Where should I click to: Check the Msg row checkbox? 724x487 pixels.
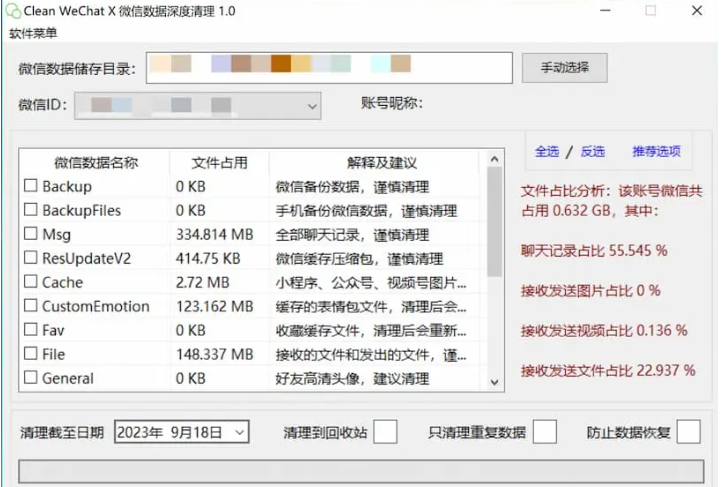pos(30,234)
